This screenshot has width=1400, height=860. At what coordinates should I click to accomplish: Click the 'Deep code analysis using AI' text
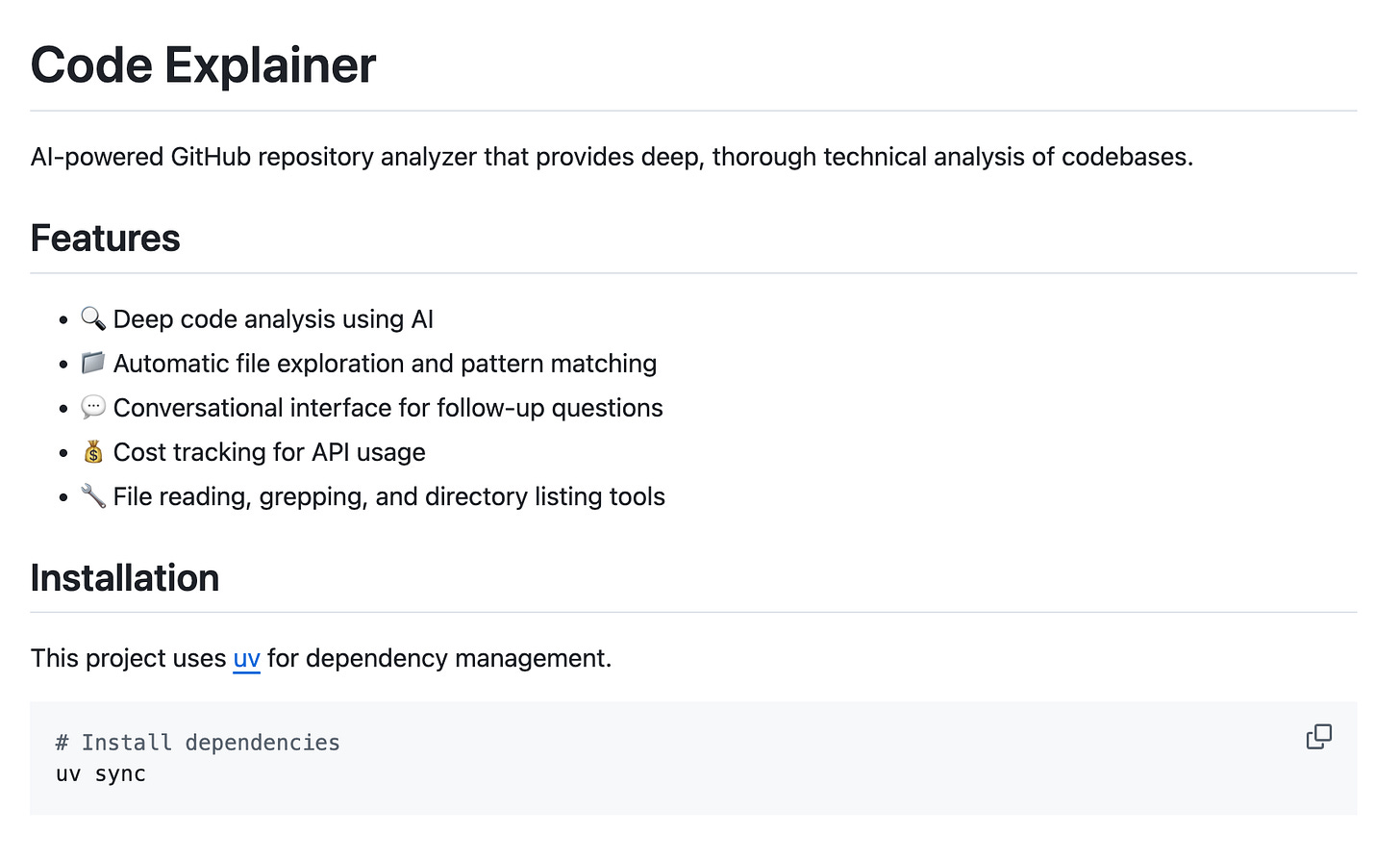coord(273,319)
